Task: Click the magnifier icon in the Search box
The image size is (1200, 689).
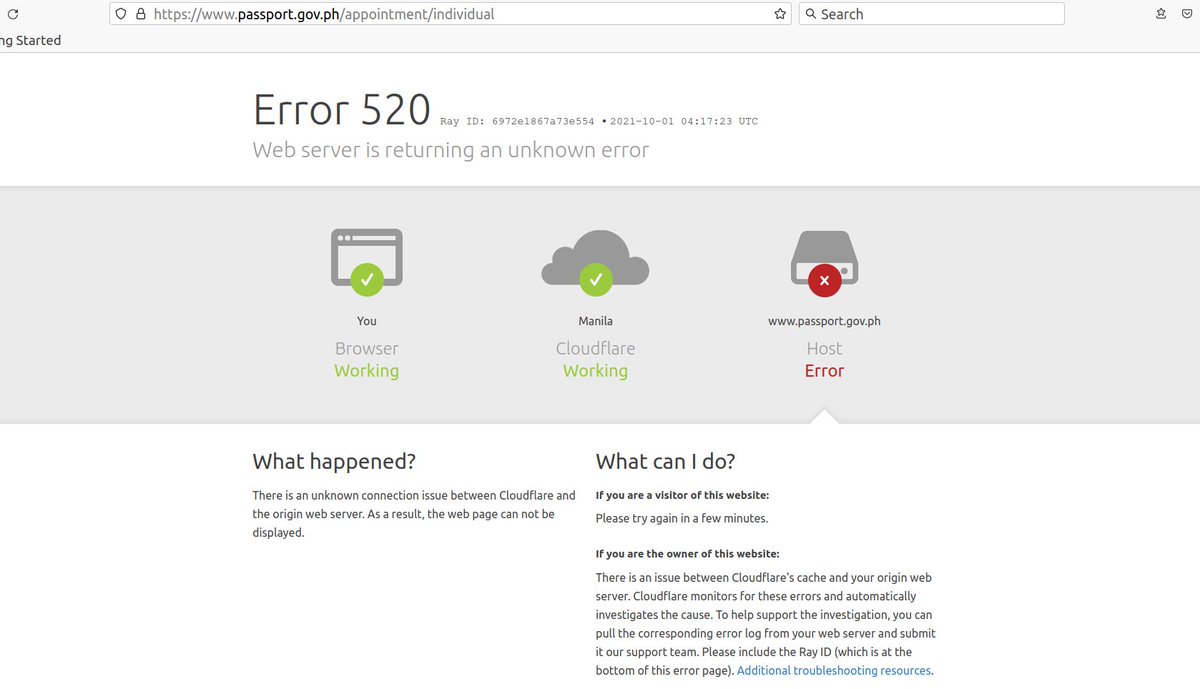Action: point(810,14)
